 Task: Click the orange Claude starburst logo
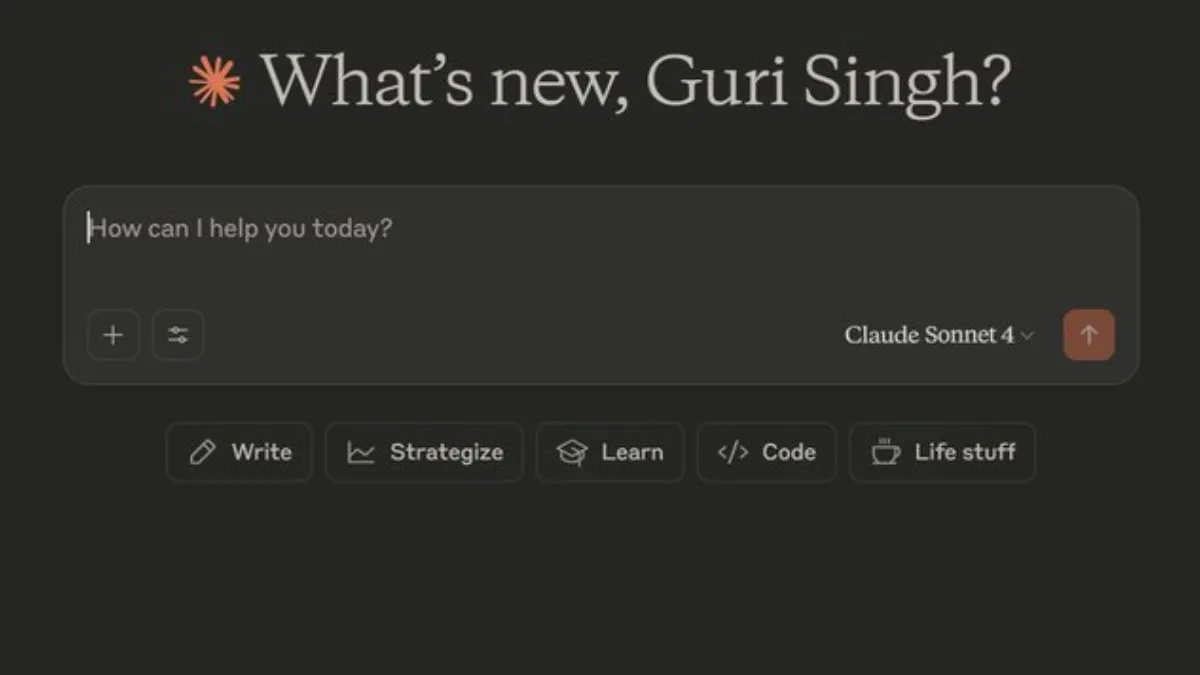[x=215, y=81]
